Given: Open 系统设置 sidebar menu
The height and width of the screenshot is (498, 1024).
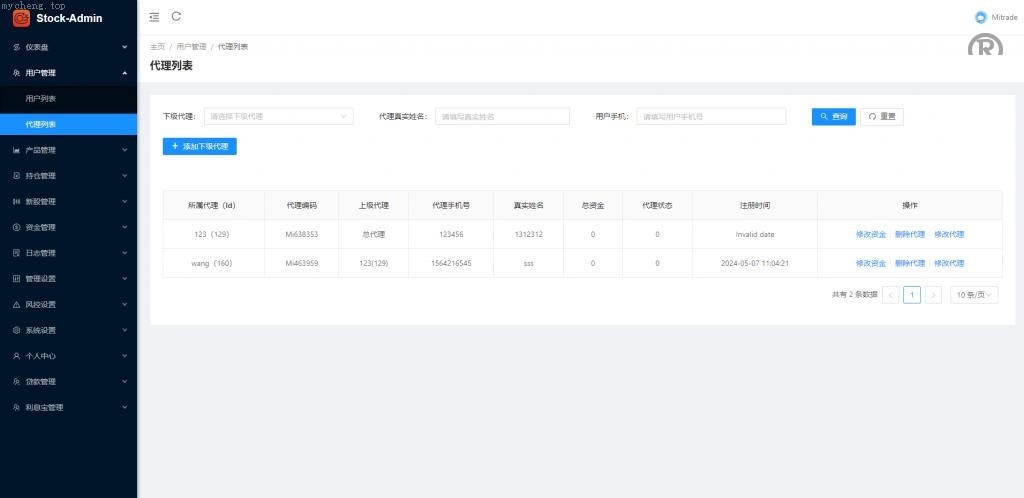Looking at the screenshot, I should (68, 330).
